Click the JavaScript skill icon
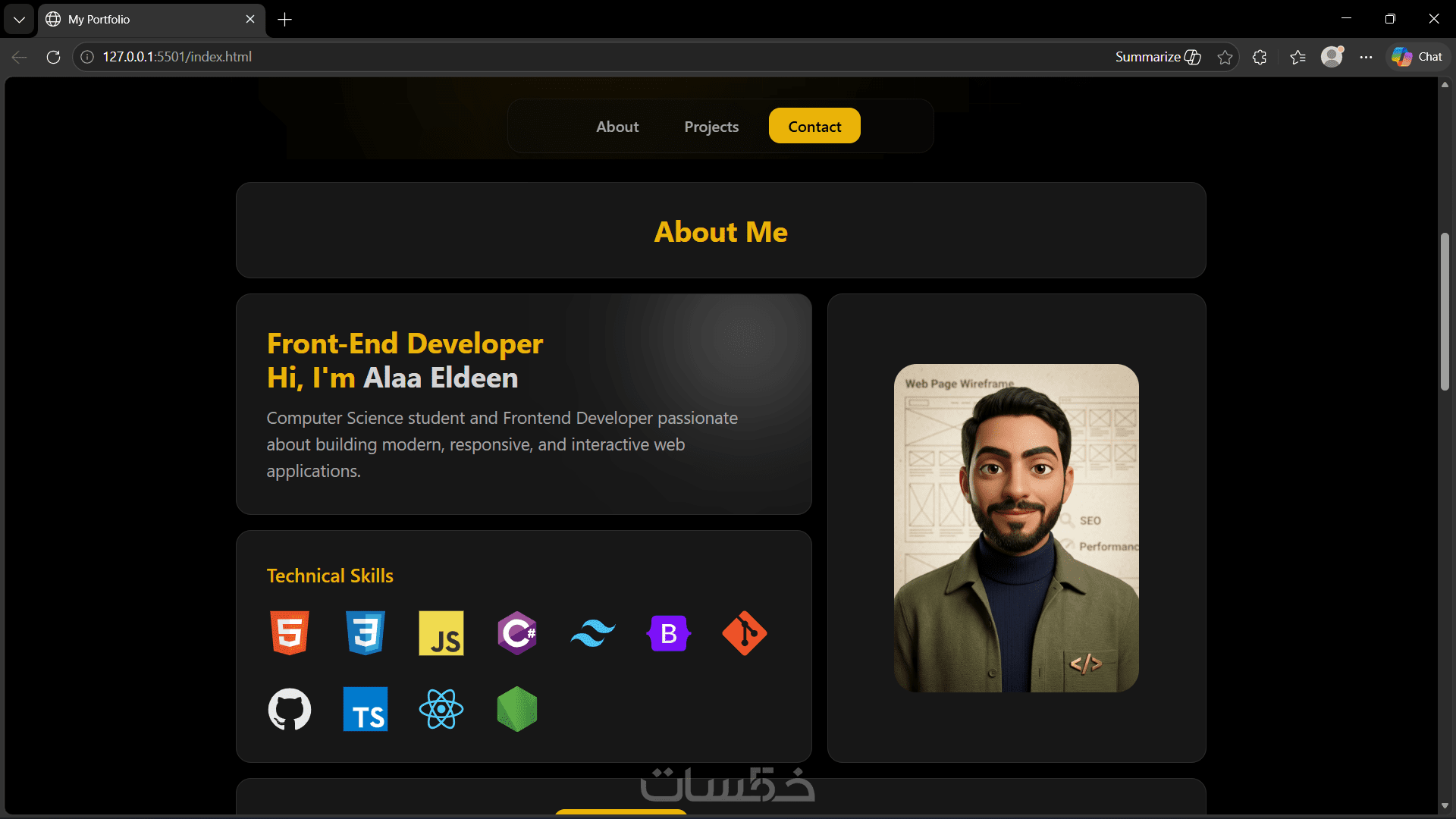Screen dimensions: 1456x819 point(441,633)
